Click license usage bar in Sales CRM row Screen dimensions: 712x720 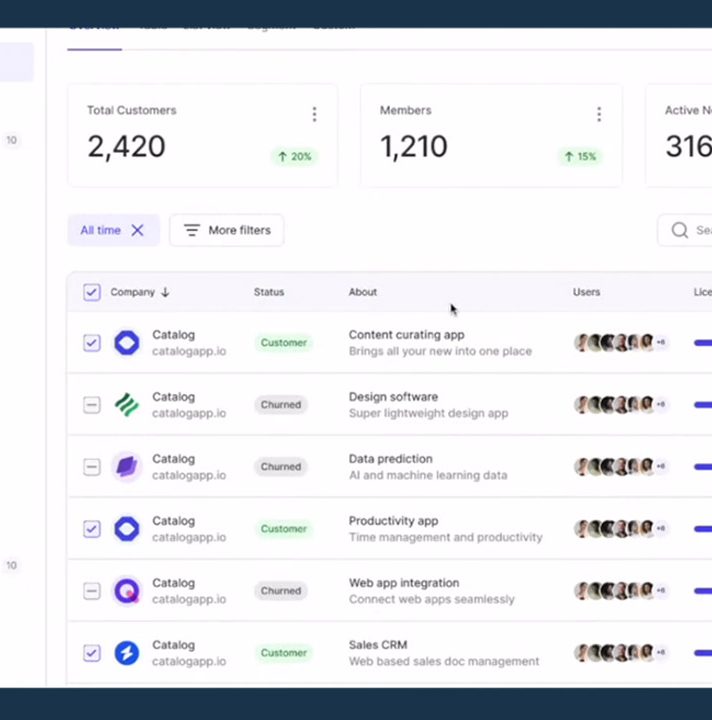click(703, 653)
